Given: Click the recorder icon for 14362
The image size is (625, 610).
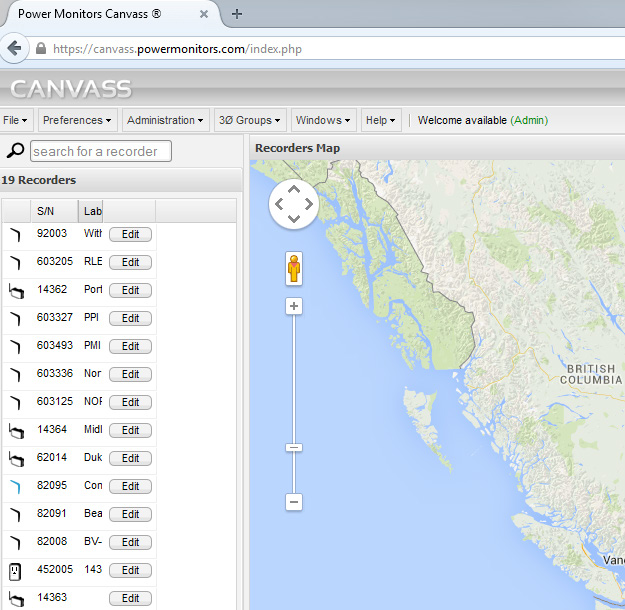Looking at the screenshot, I should tap(16, 291).
